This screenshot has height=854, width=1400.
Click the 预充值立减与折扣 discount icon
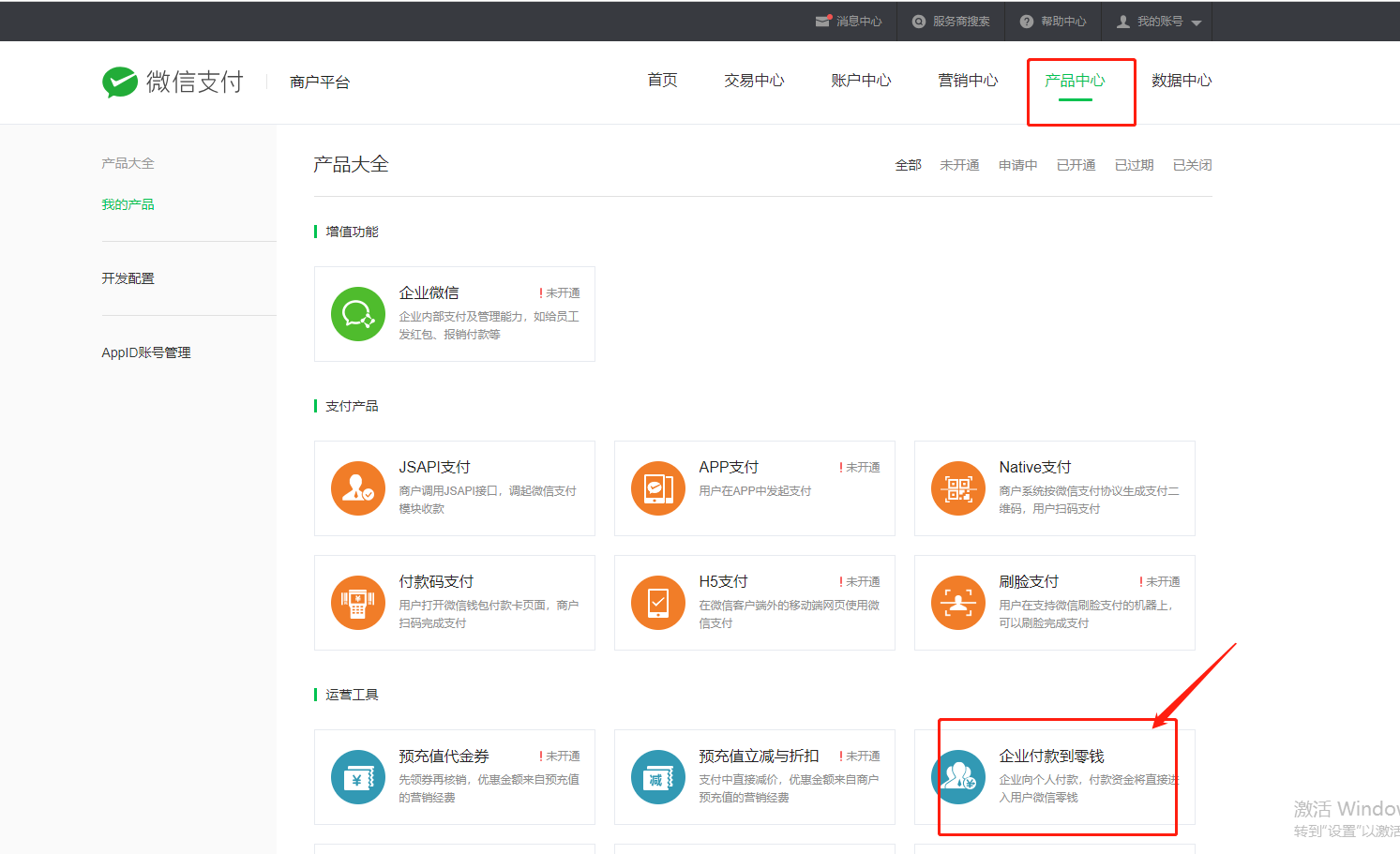tap(658, 777)
